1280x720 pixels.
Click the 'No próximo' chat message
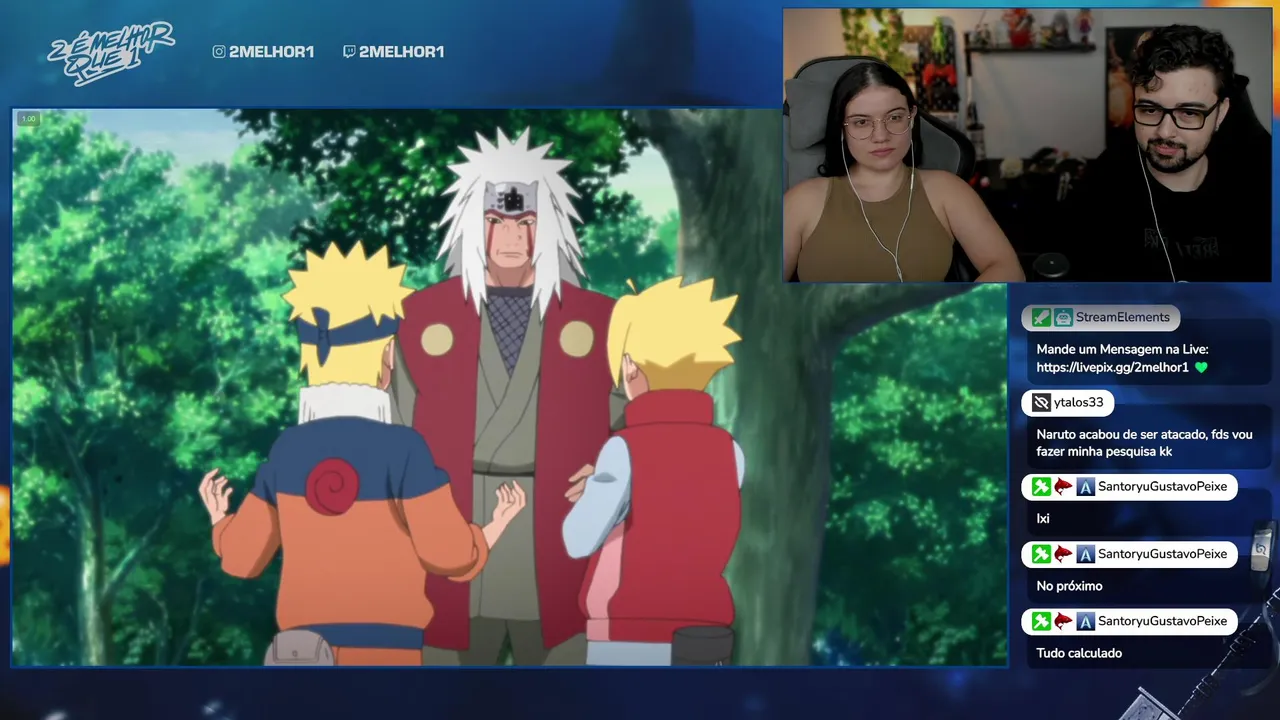click(x=1069, y=586)
